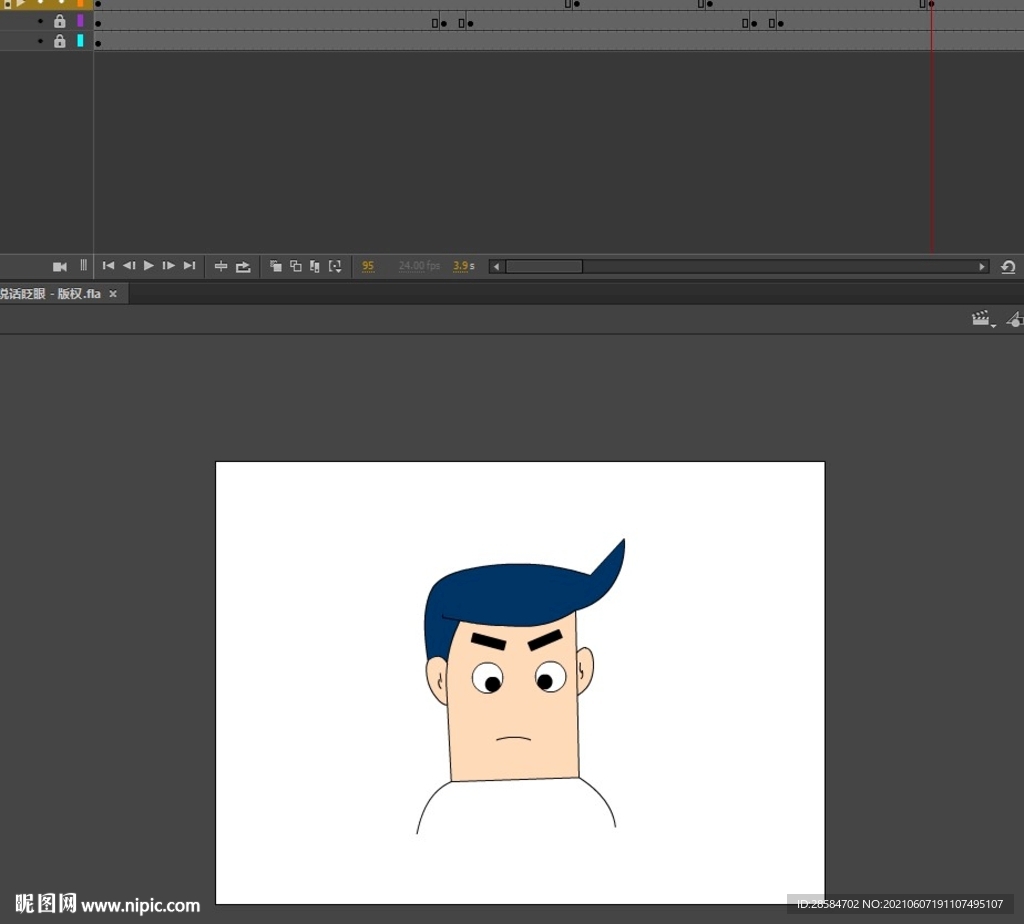
Task: Select the first keyframe of the cyan layer
Action: [x=98, y=44]
